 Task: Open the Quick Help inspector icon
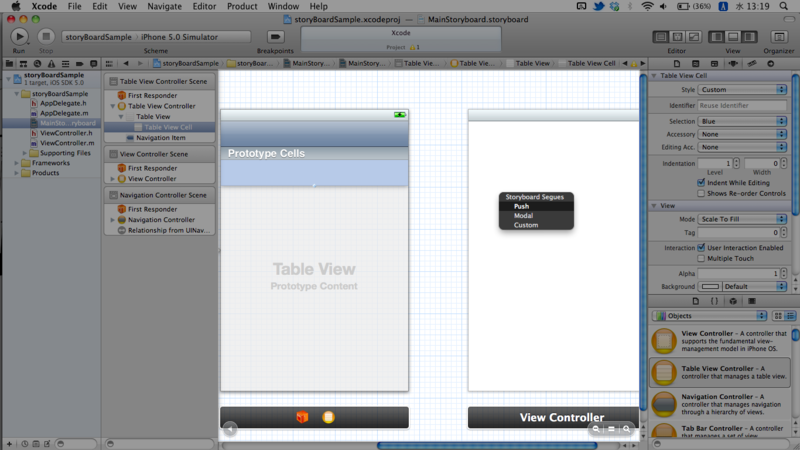695,64
